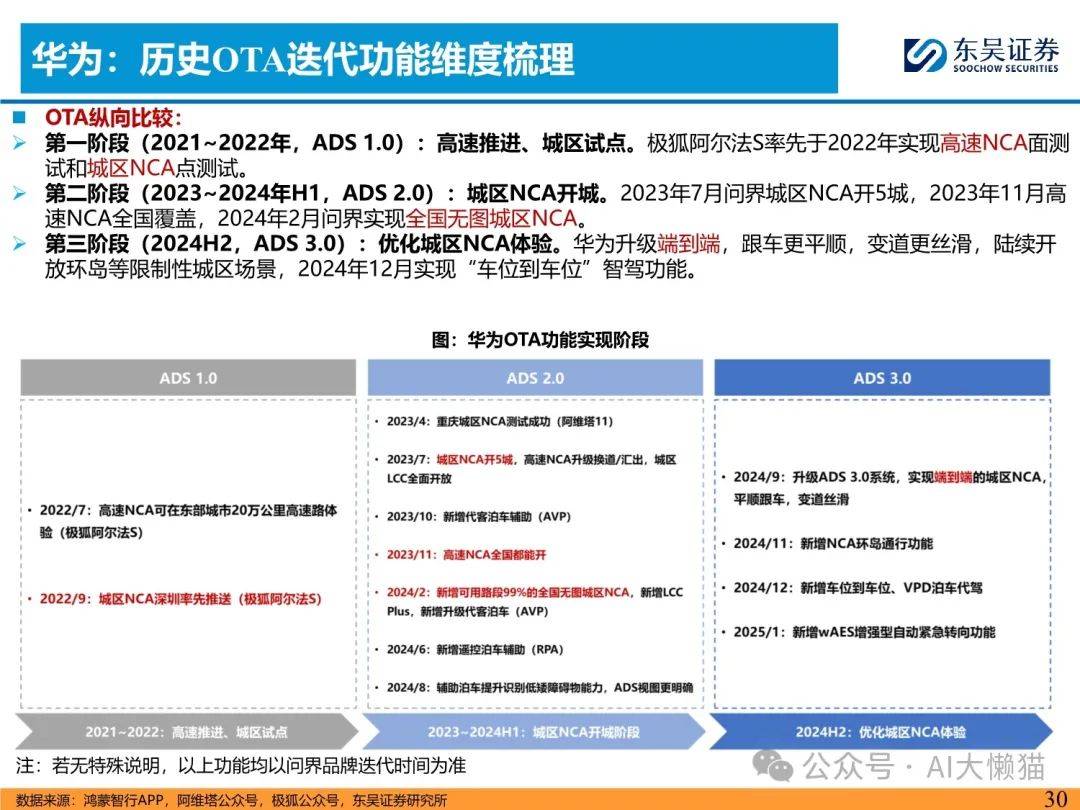Click the "2023/7: 城区NCA开5城" entry
The image size is (1080, 810).
pyautogui.click(x=526, y=468)
